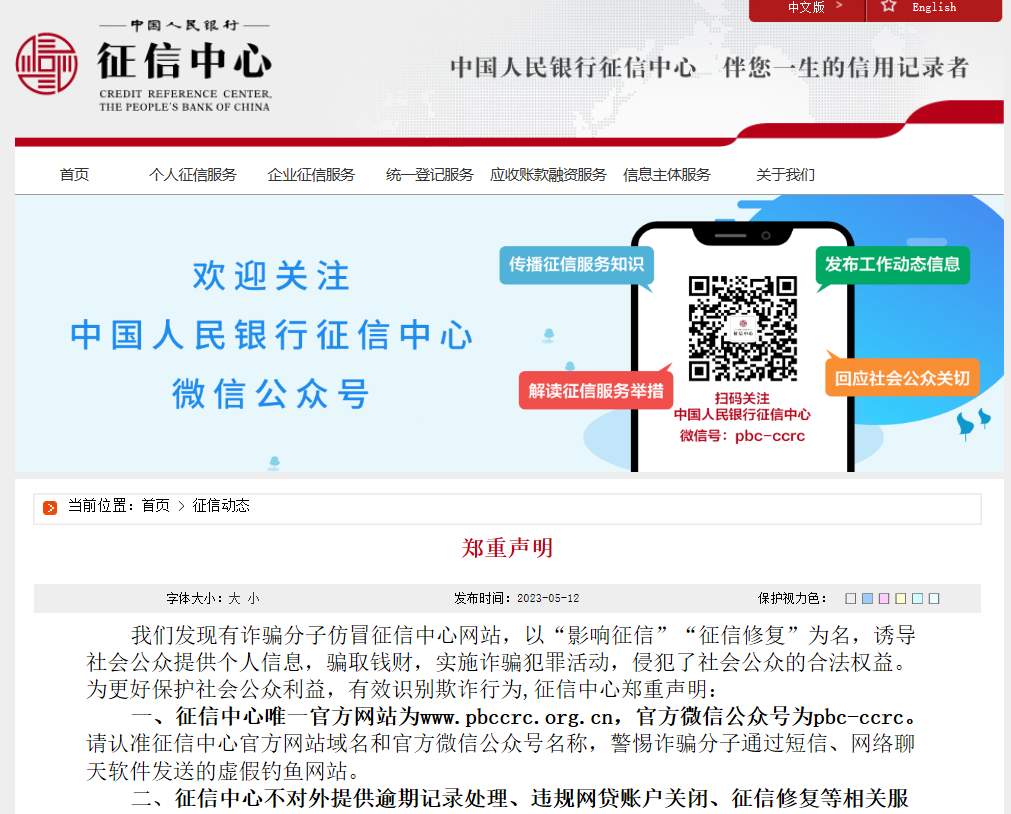Click 征信动态 in the breadcrumb
This screenshot has height=814, width=1011.
[x=221, y=506]
